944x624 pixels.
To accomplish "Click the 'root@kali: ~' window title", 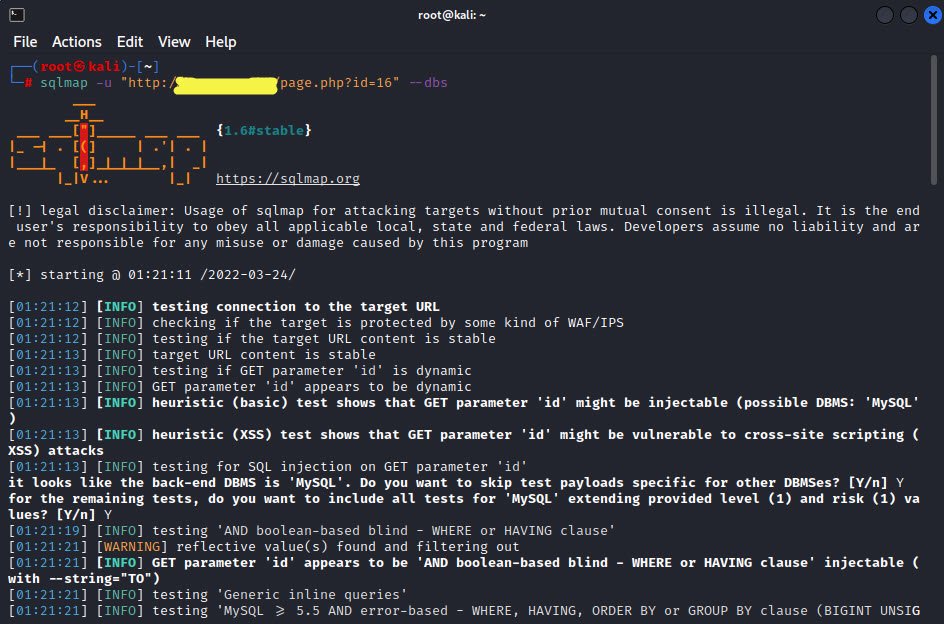I will click(452, 15).
